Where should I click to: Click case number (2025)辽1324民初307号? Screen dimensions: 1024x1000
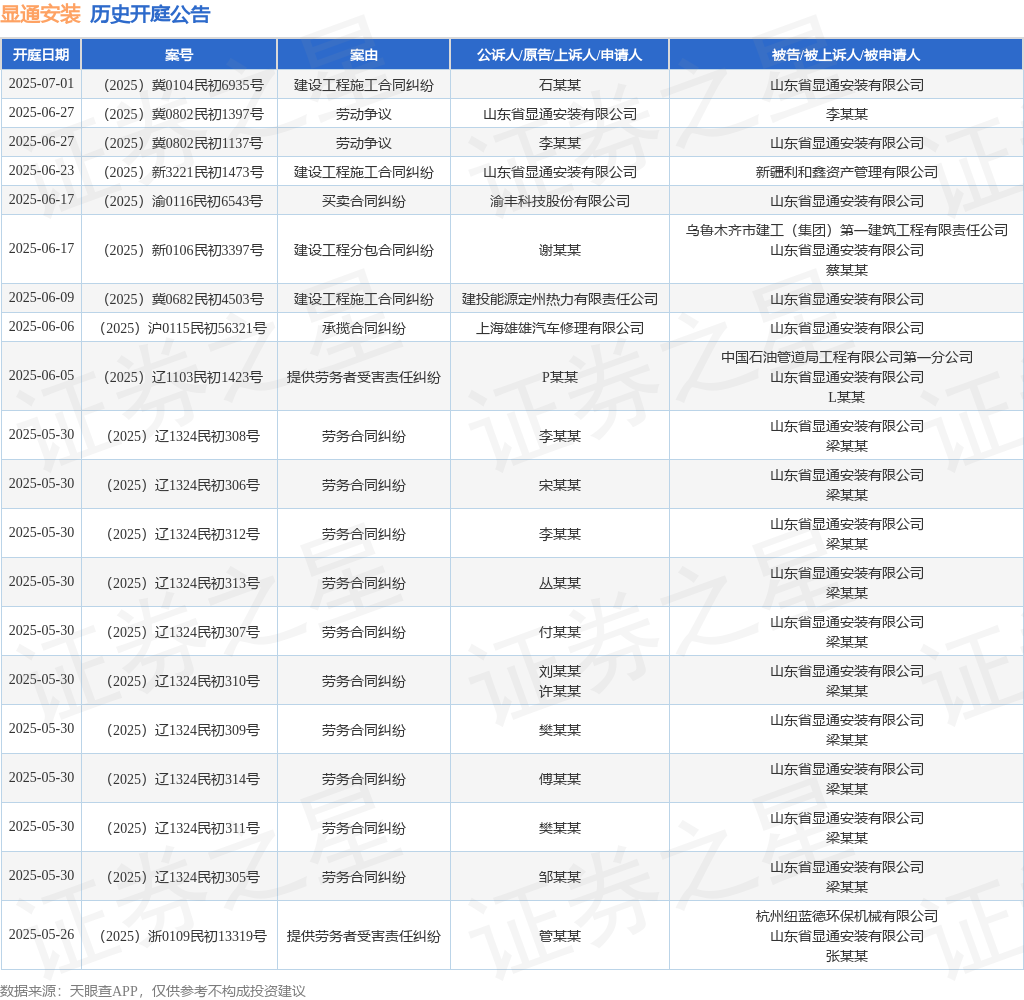[184, 632]
